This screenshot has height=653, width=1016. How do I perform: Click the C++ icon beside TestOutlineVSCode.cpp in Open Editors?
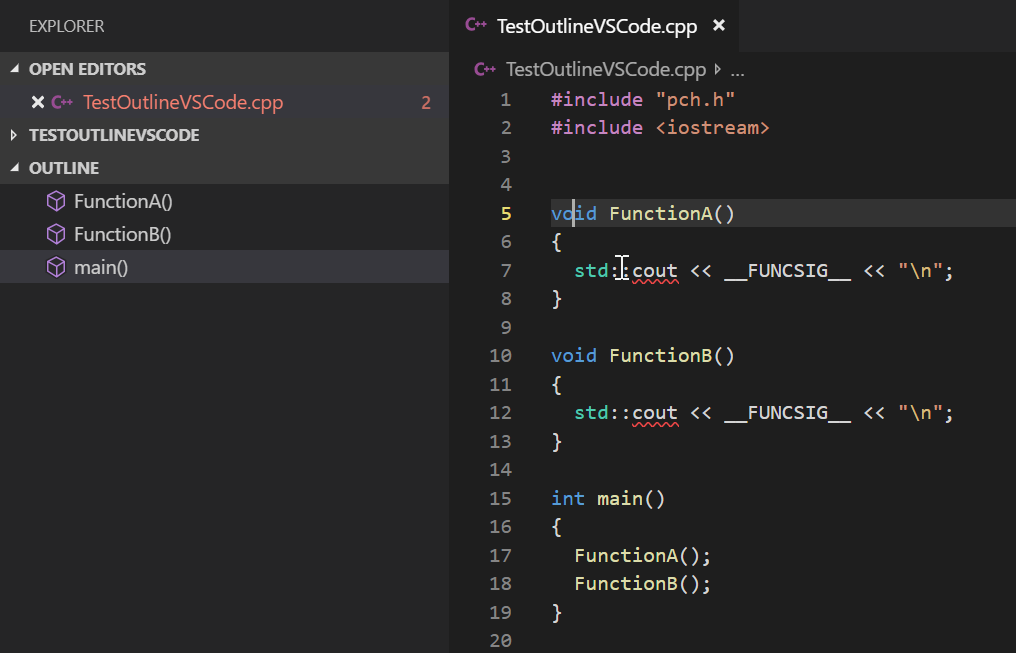pos(62,101)
